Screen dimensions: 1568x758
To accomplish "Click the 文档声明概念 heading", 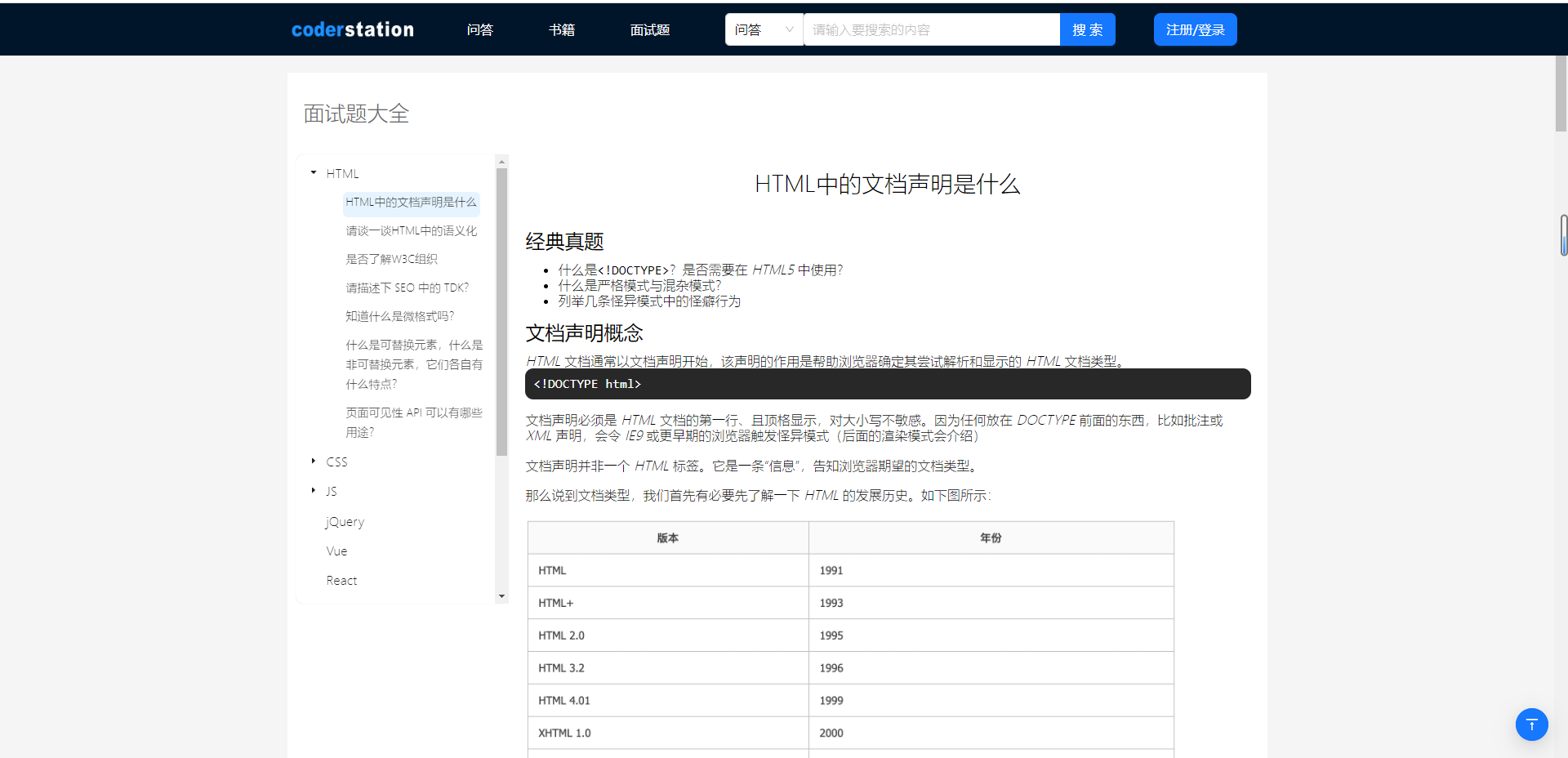I will point(584,333).
